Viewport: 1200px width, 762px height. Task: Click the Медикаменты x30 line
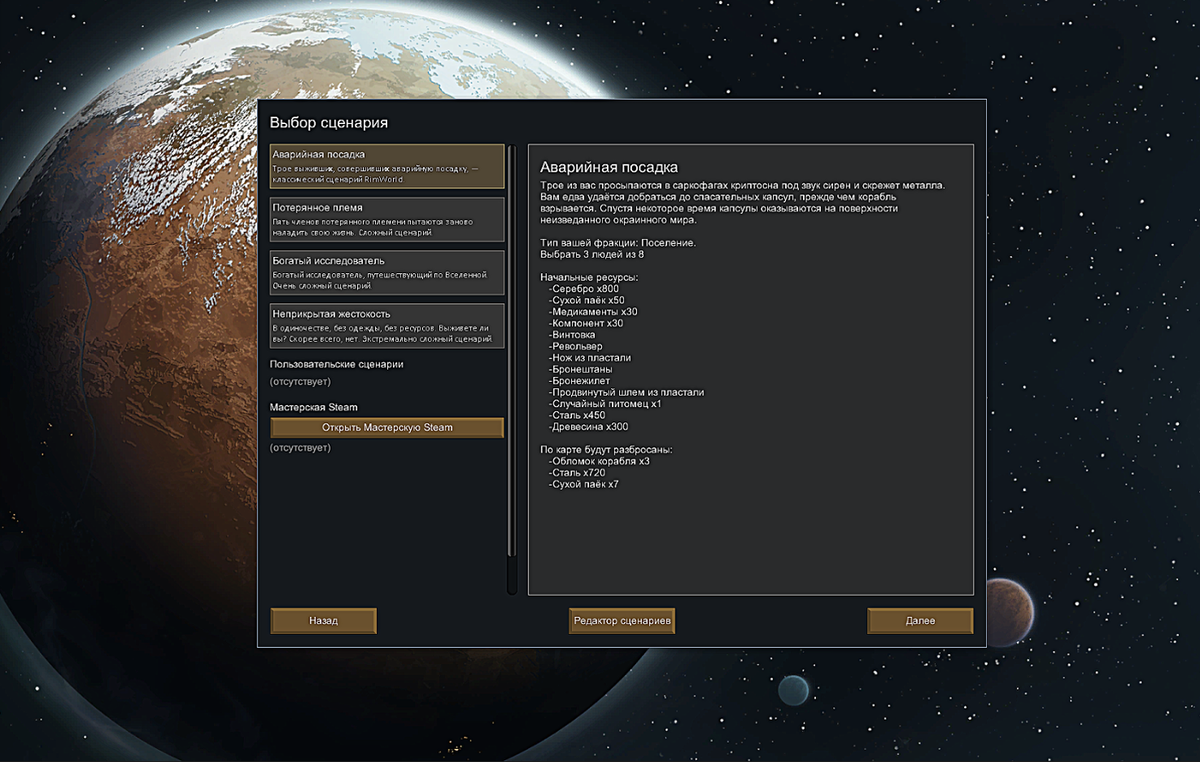pos(593,312)
